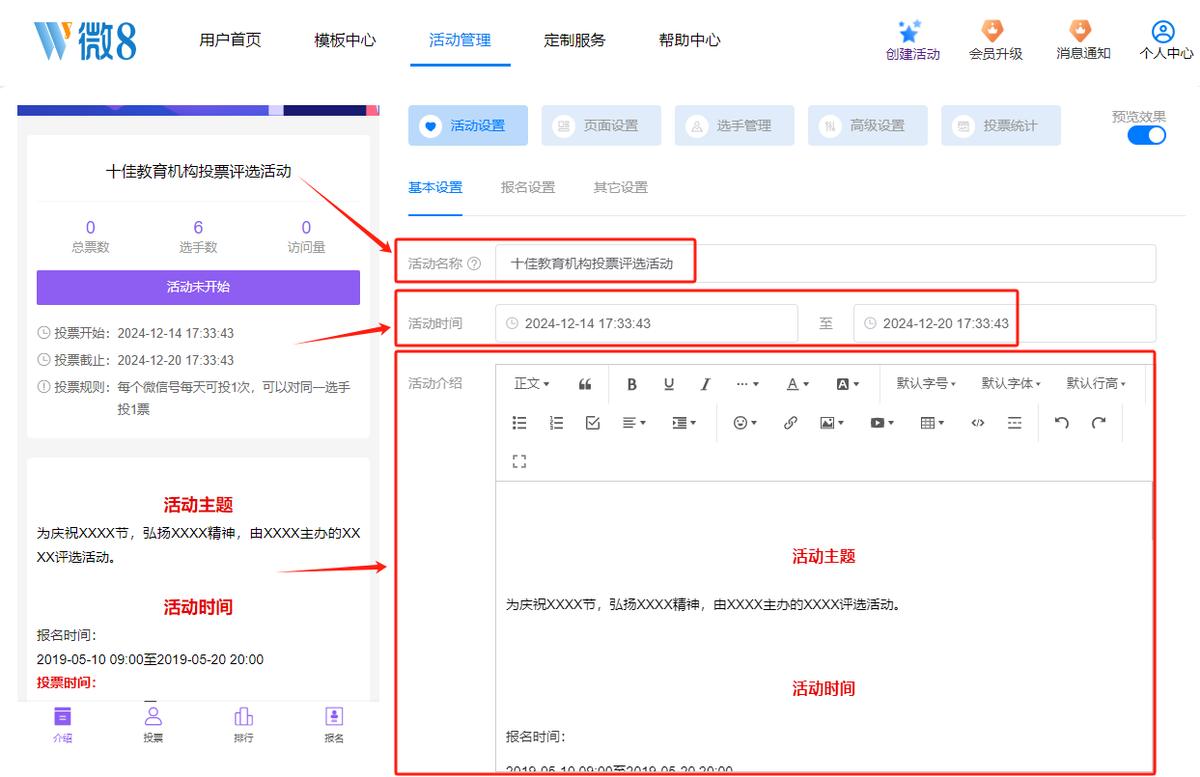
Task: Click 活动未开始 purple button
Action: pyautogui.click(x=198, y=287)
